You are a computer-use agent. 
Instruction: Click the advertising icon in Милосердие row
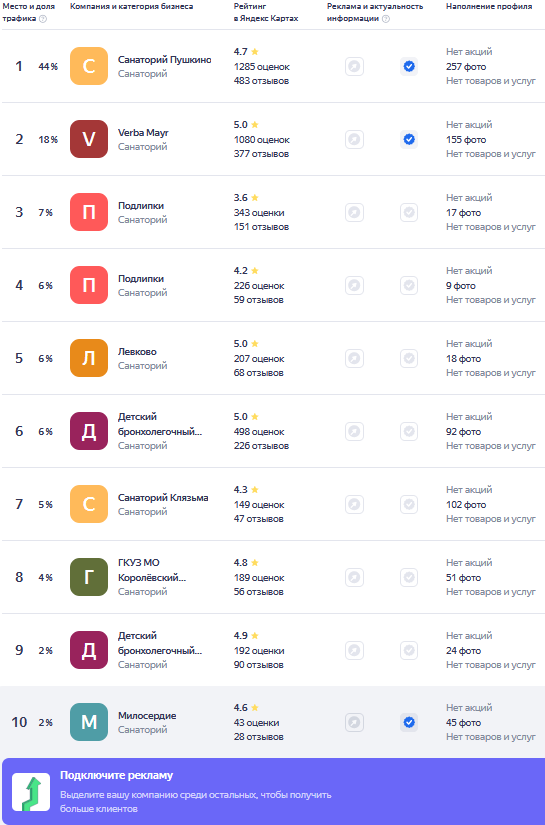click(355, 722)
